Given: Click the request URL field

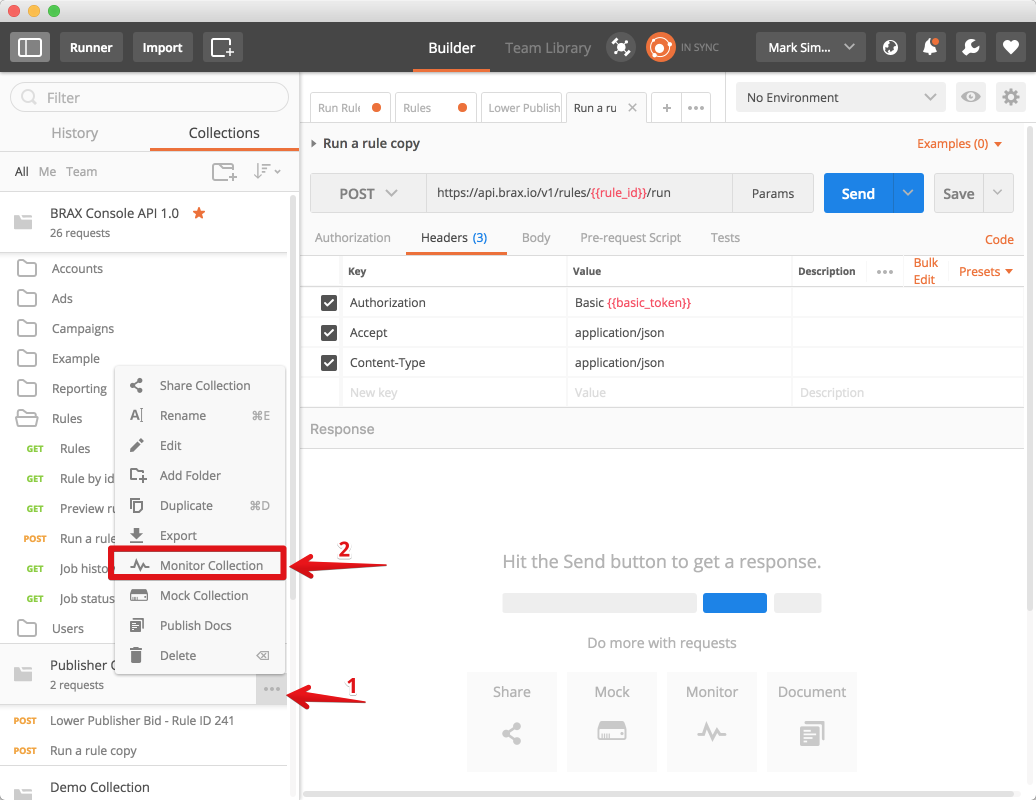Looking at the screenshot, I should (579, 194).
